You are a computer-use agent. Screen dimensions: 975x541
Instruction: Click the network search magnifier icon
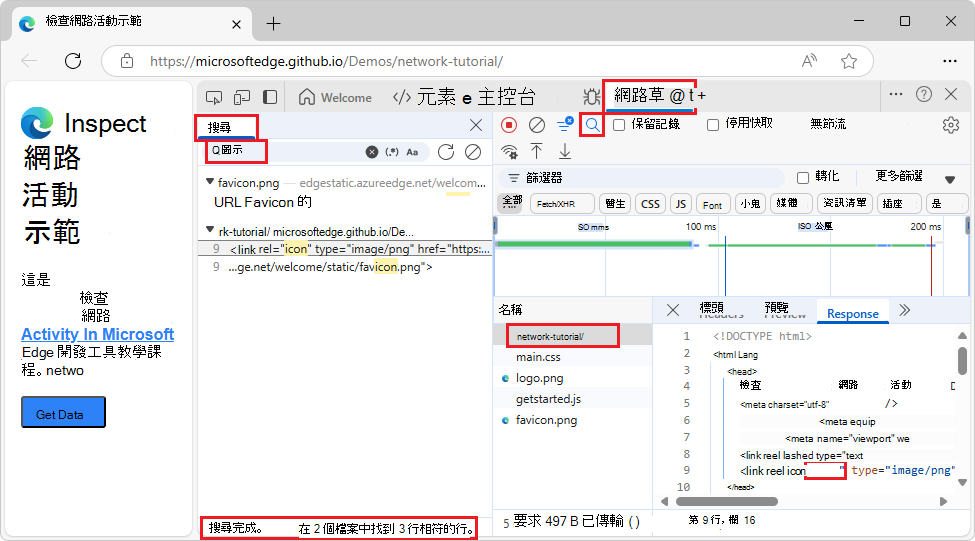click(592, 125)
